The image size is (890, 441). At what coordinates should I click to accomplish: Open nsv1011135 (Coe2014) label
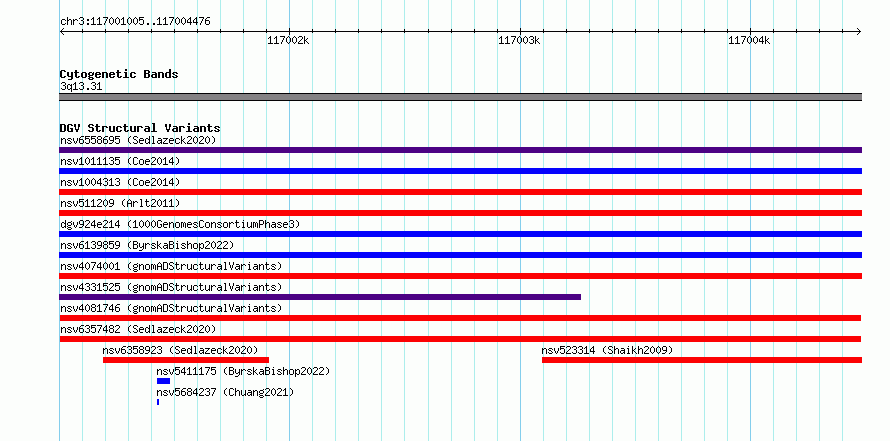click(x=120, y=161)
